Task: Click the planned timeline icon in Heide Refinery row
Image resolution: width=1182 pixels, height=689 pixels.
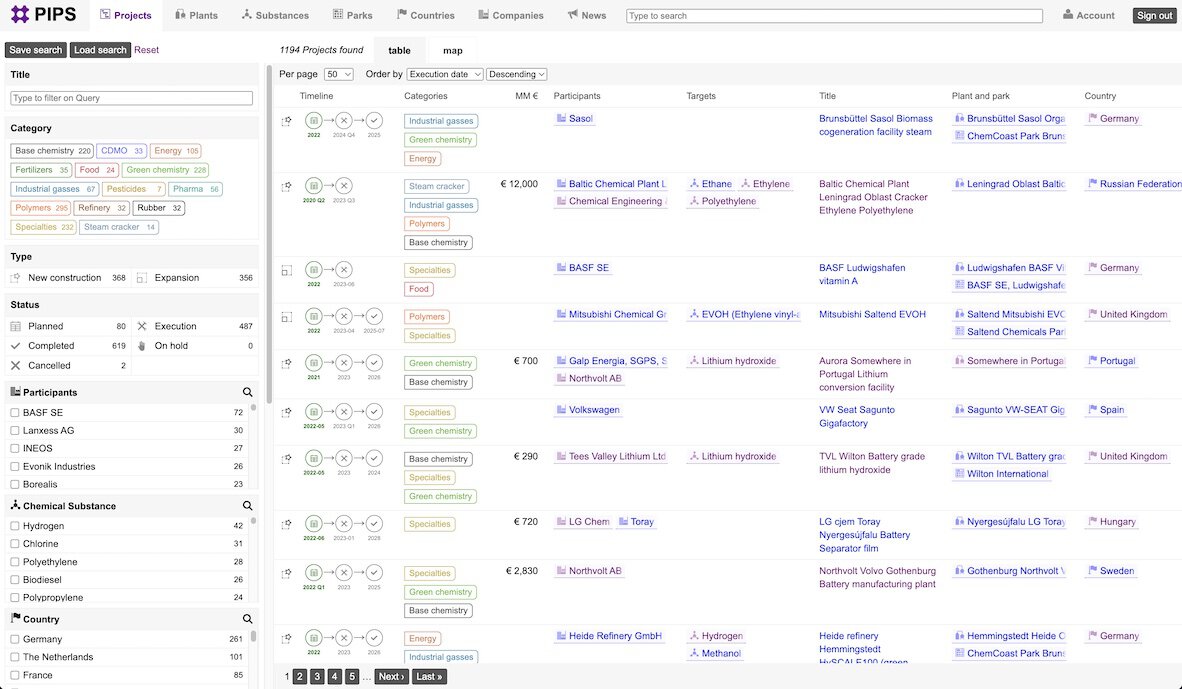Action: tap(314, 638)
